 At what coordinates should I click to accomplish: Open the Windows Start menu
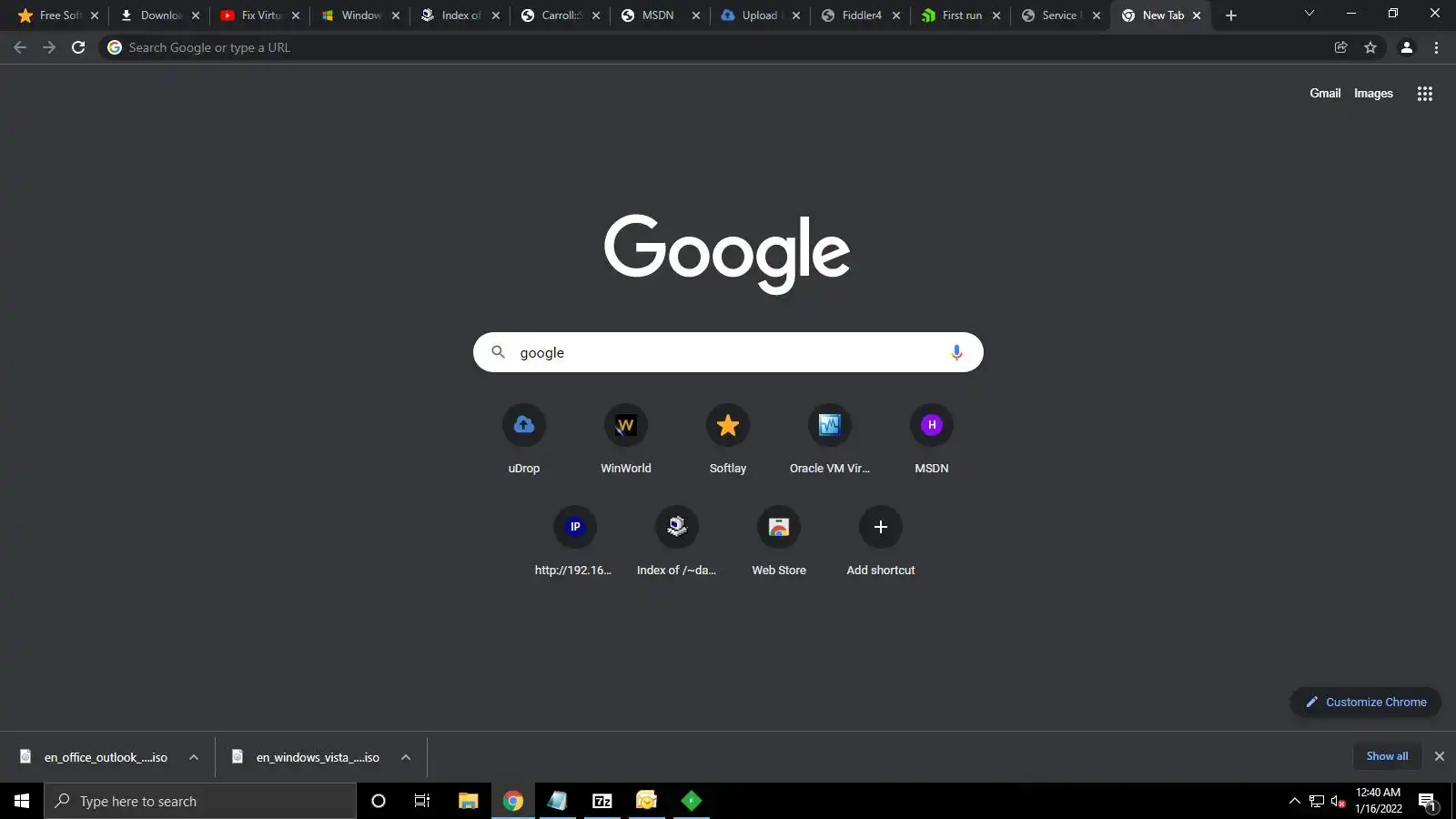pos(22,801)
